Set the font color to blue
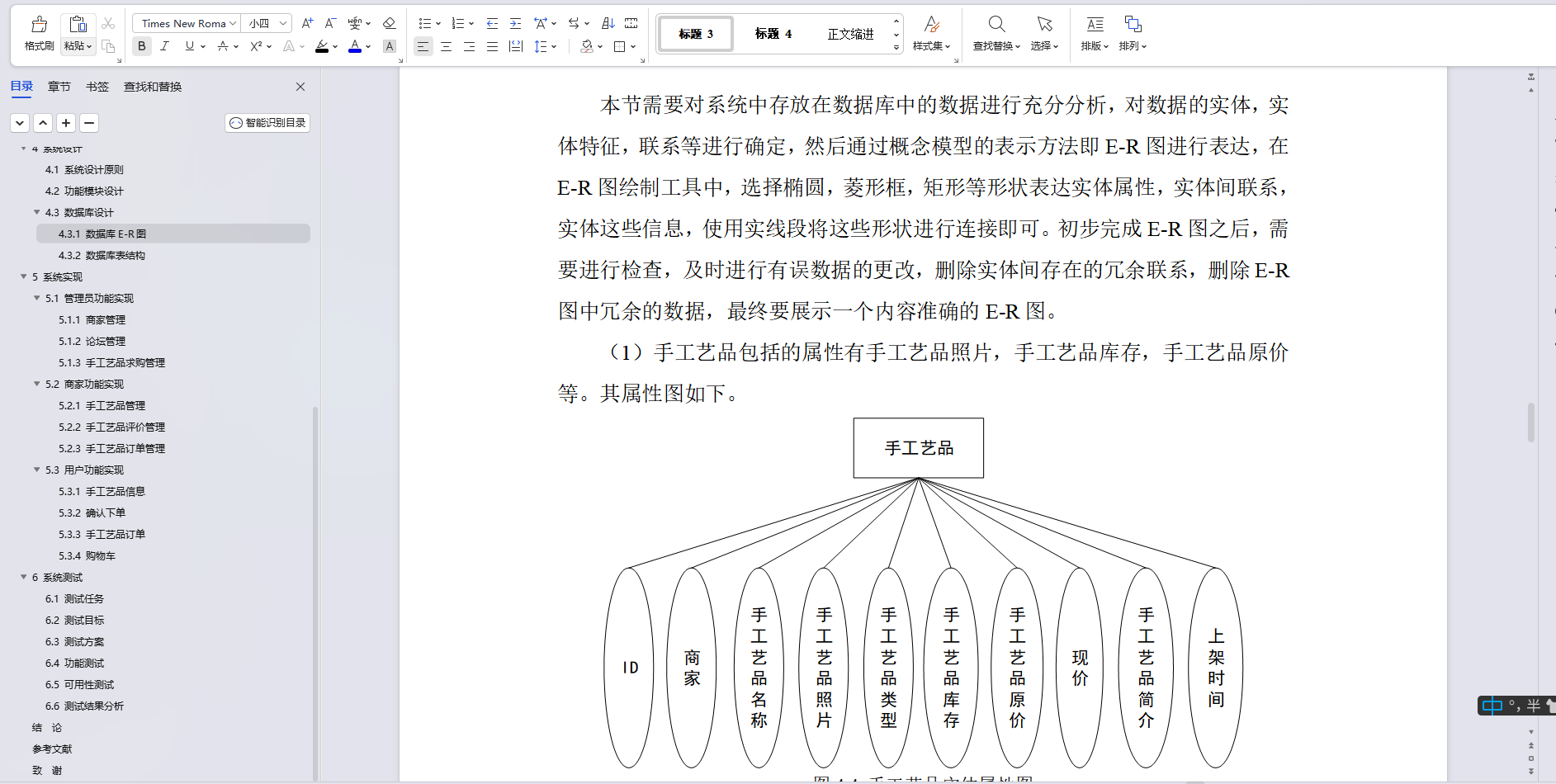The height and width of the screenshot is (784, 1556). point(354,46)
